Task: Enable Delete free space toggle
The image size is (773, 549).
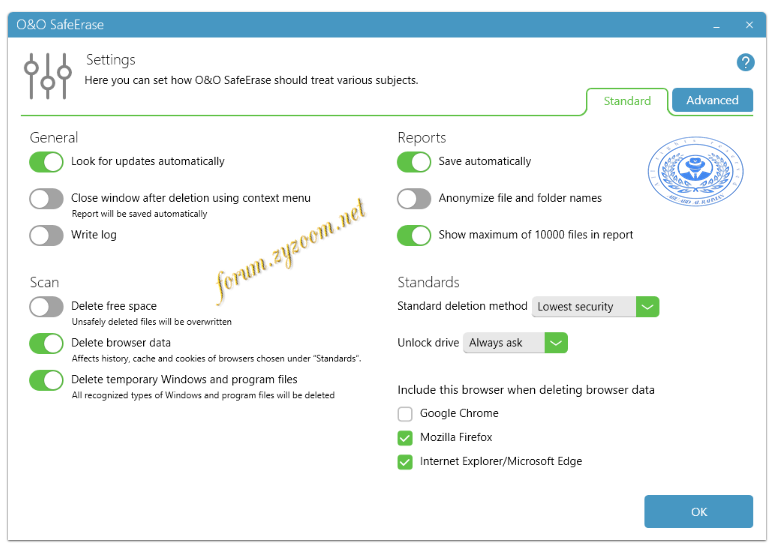Action: tap(46, 307)
